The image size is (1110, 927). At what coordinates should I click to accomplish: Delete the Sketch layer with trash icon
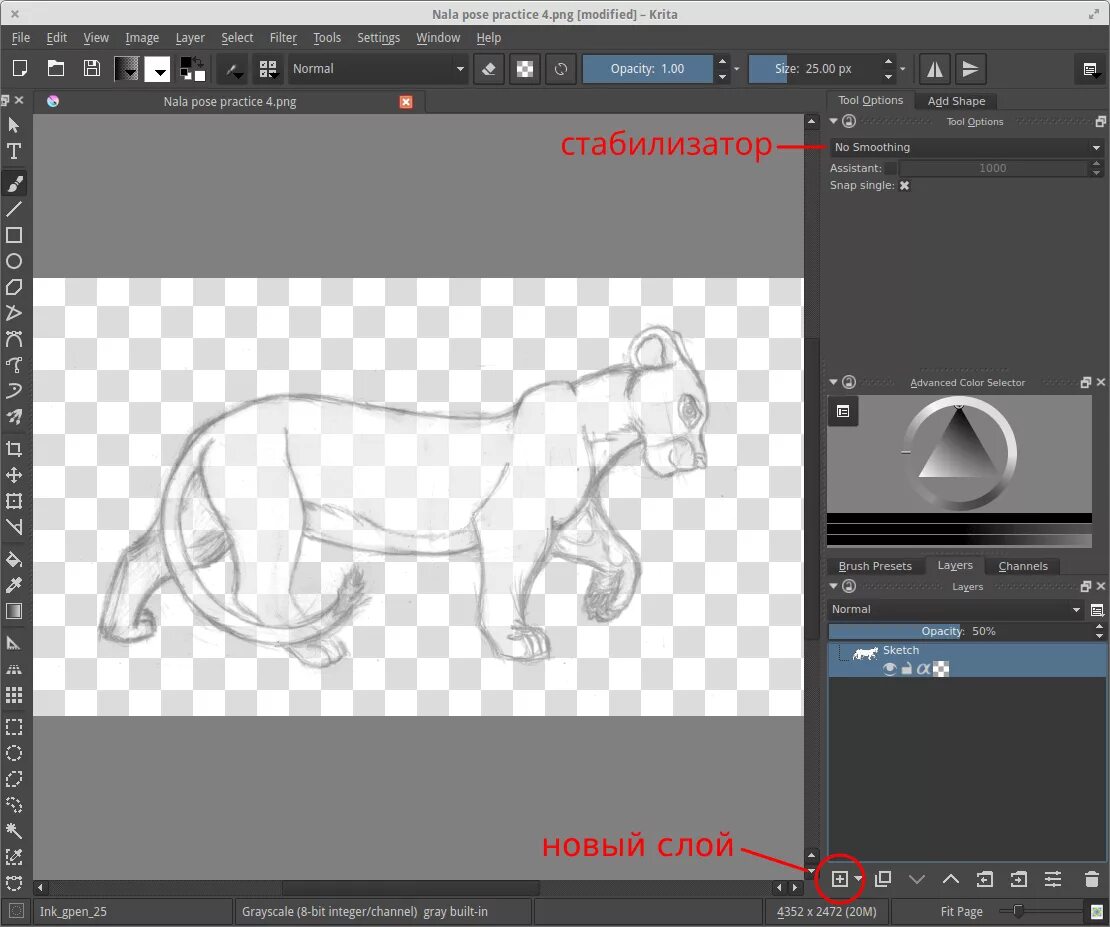coord(1091,879)
